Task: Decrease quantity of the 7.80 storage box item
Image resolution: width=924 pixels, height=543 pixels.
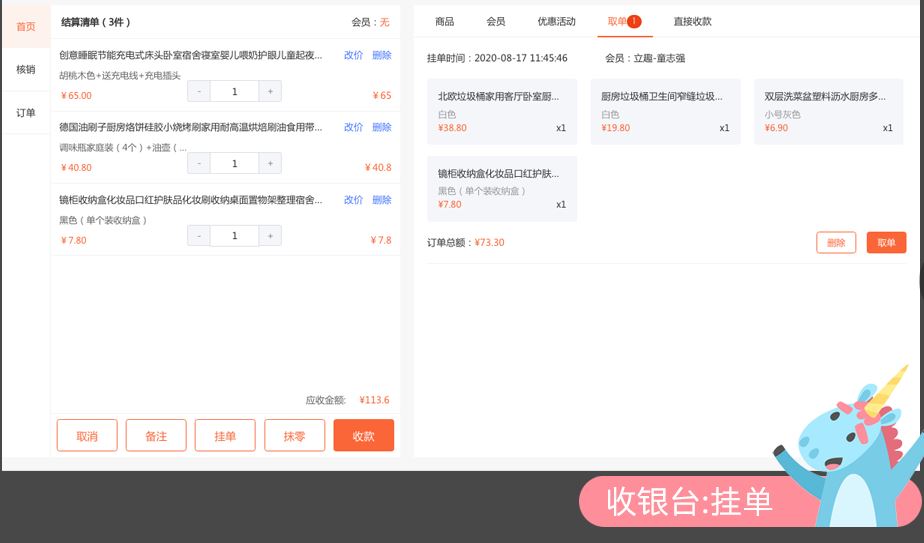Action: pos(198,235)
